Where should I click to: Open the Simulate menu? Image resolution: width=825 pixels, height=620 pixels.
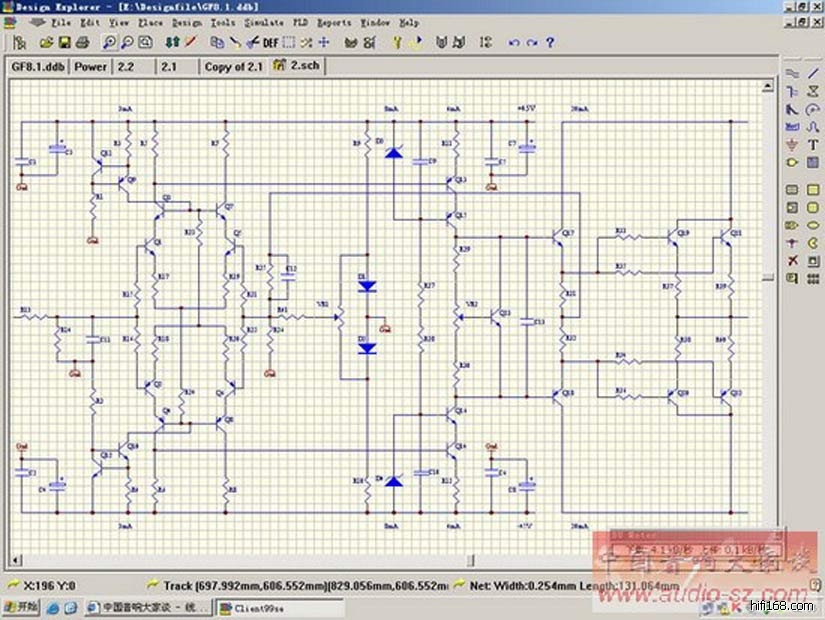(264, 22)
